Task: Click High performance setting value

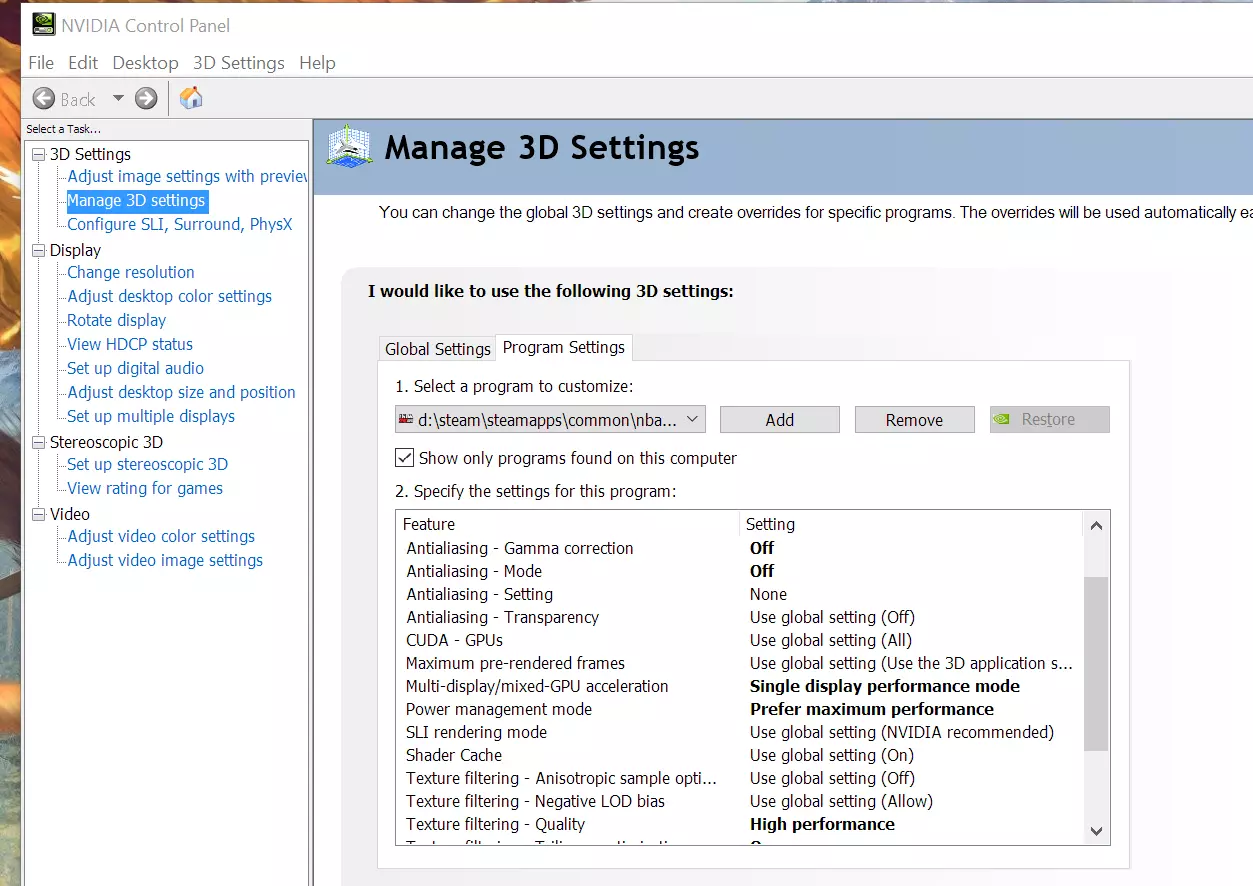Action: coord(822,824)
